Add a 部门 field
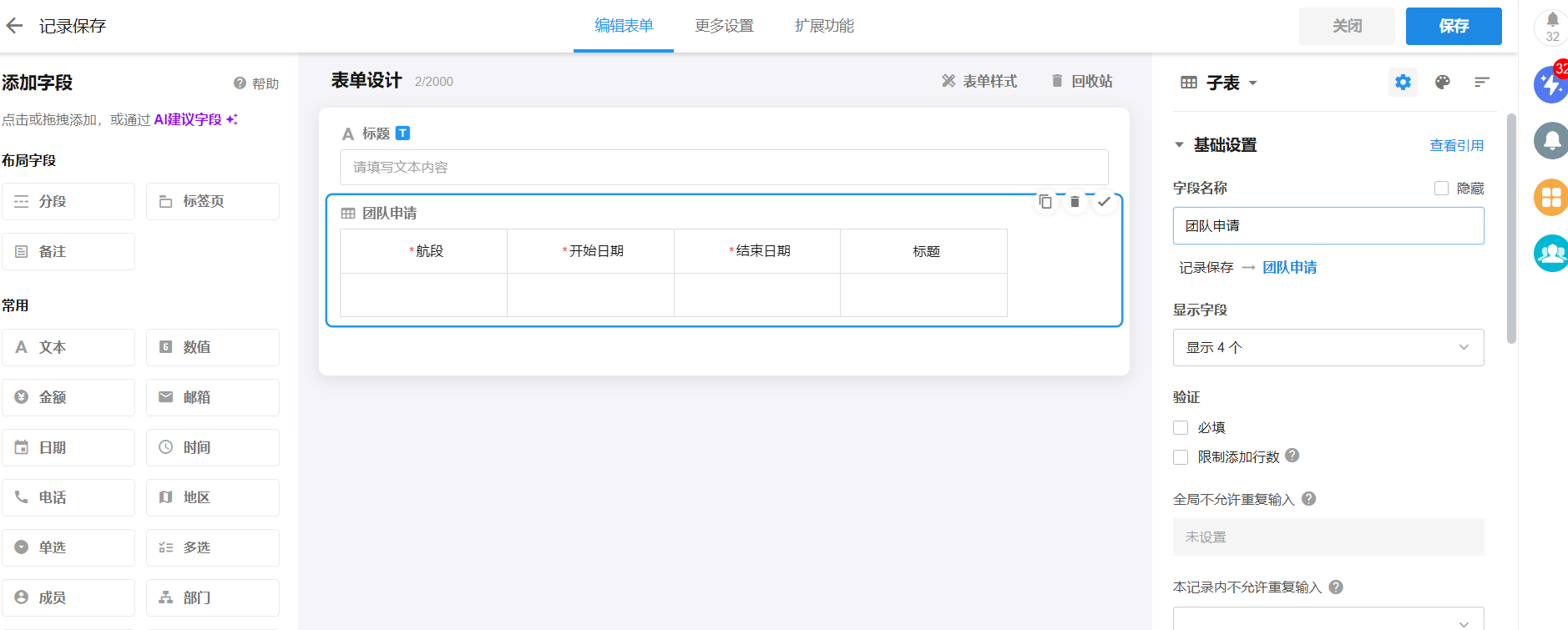This screenshot has width=1568, height=630. pos(213,597)
